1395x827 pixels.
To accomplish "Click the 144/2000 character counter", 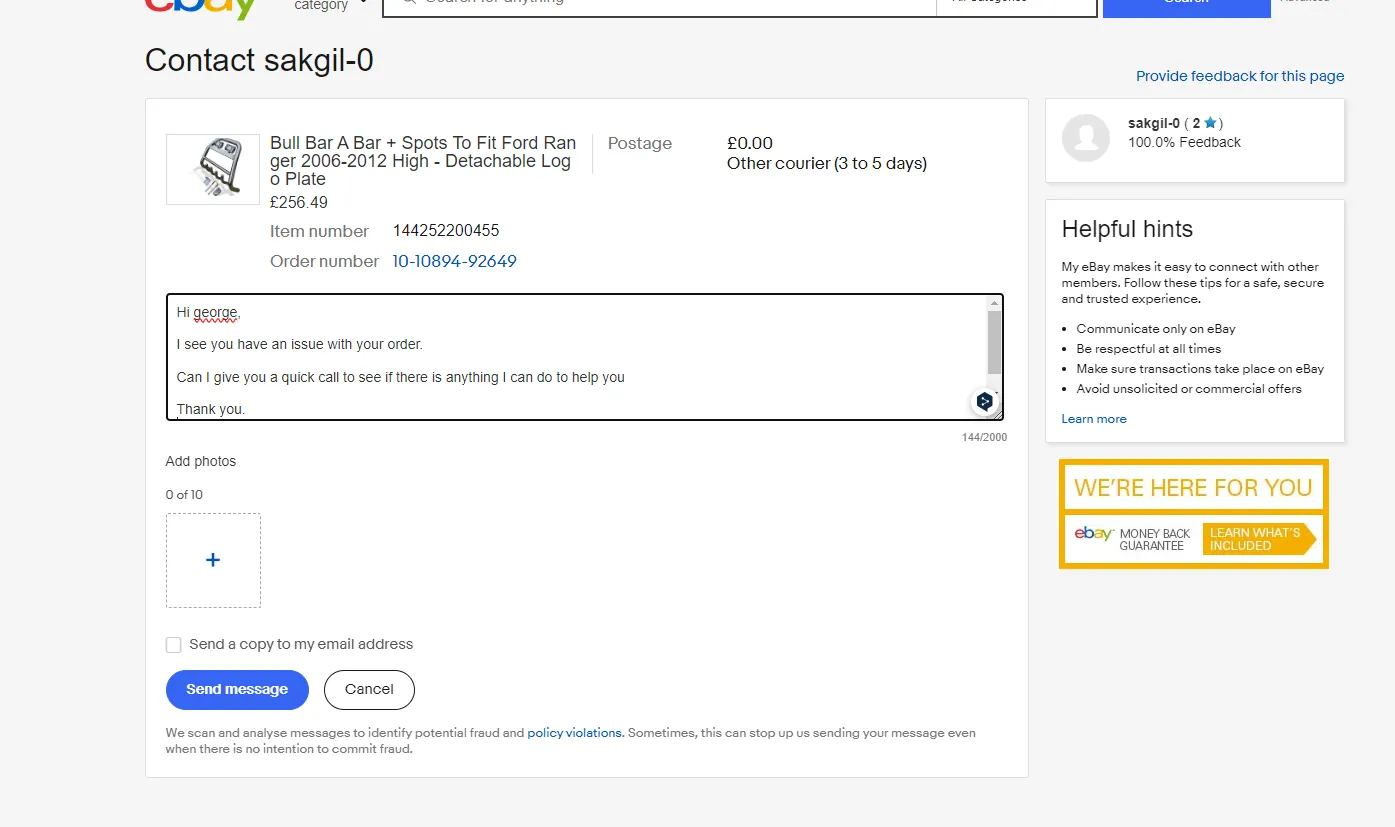I will coord(984,438).
